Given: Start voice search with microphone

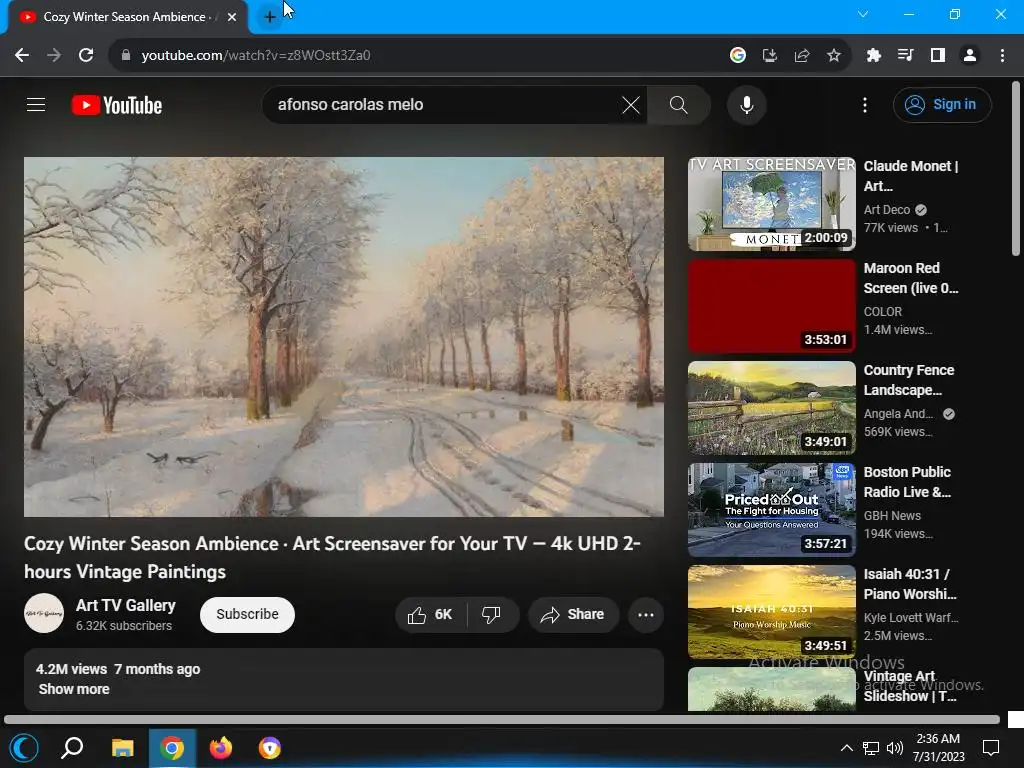Looking at the screenshot, I should click(x=746, y=104).
